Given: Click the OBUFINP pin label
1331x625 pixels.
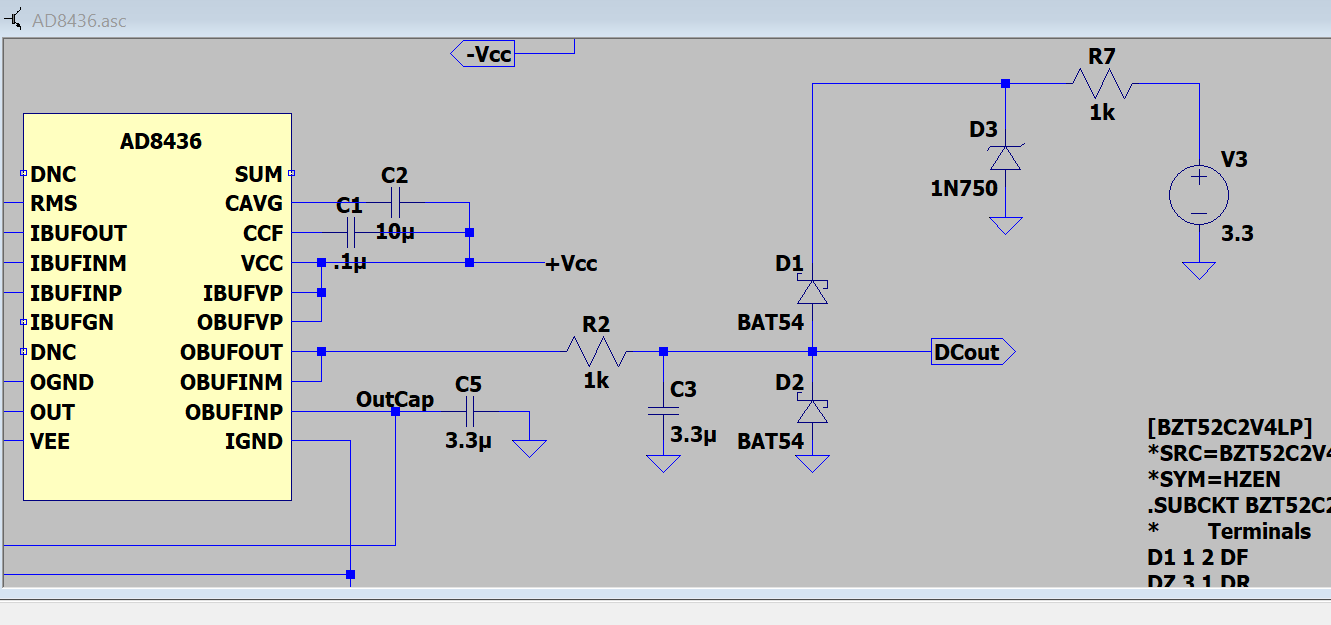Looking at the screenshot, I should pyautogui.click(x=234, y=412).
